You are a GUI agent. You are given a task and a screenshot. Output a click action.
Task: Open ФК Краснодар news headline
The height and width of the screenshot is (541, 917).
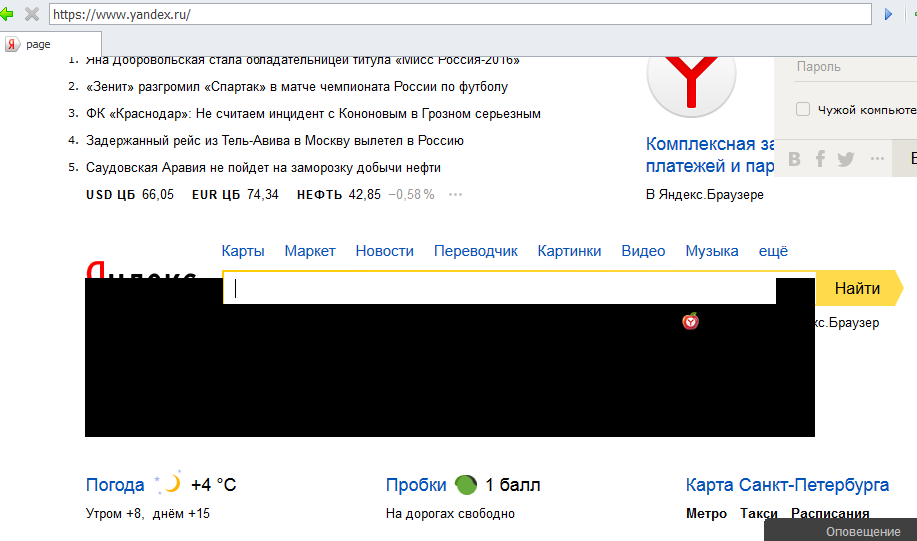pos(313,113)
